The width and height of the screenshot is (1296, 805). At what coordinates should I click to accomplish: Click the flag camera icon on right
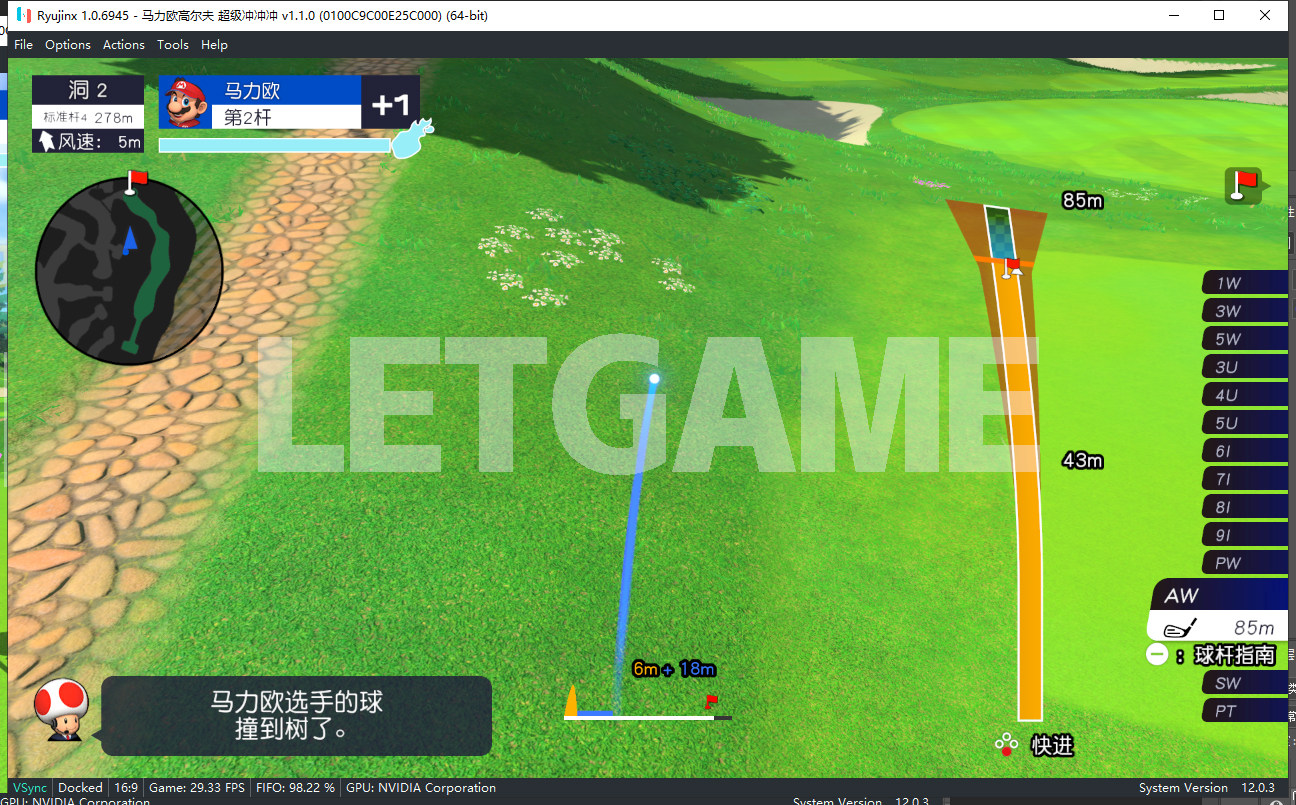(1245, 186)
